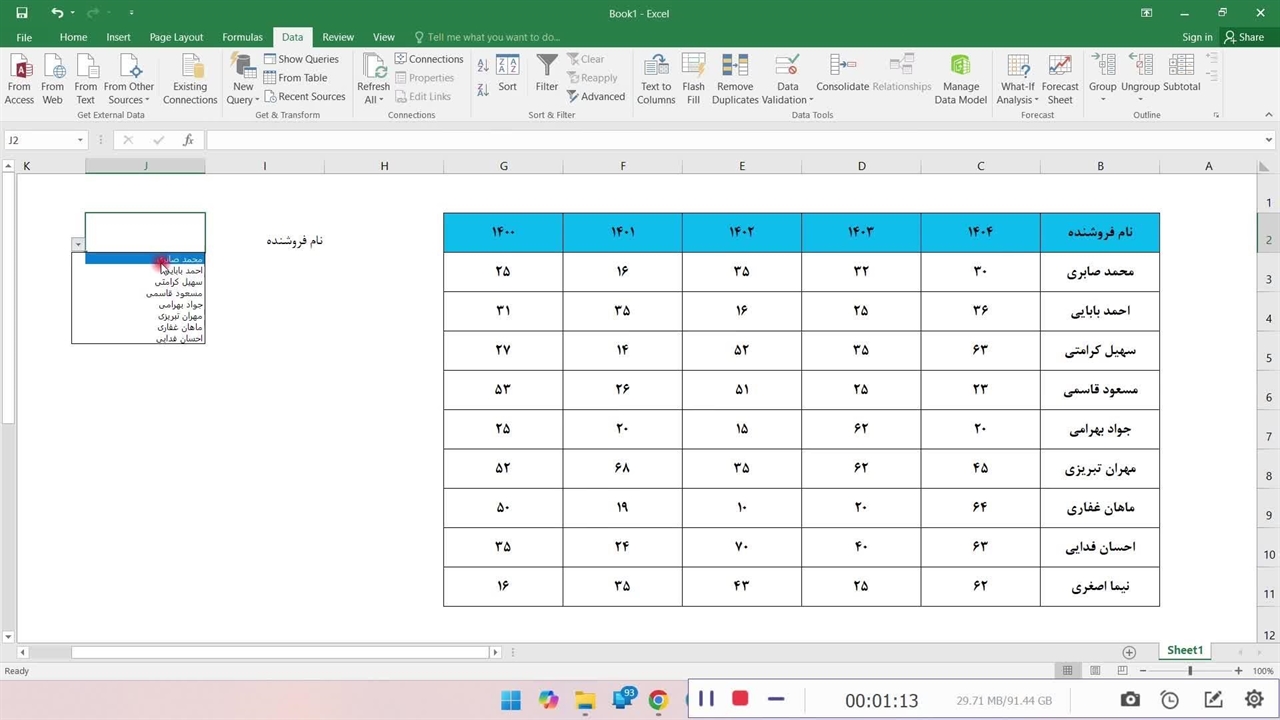This screenshot has width=1280, height=720.
Task: Click Sort A to Z icon
Action: click(483, 65)
